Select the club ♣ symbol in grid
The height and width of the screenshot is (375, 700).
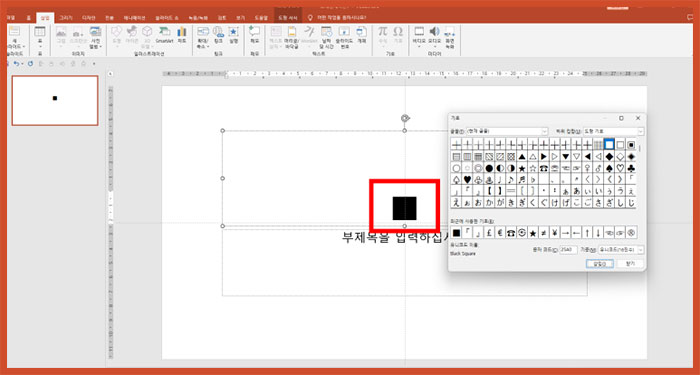(x=631, y=168)
